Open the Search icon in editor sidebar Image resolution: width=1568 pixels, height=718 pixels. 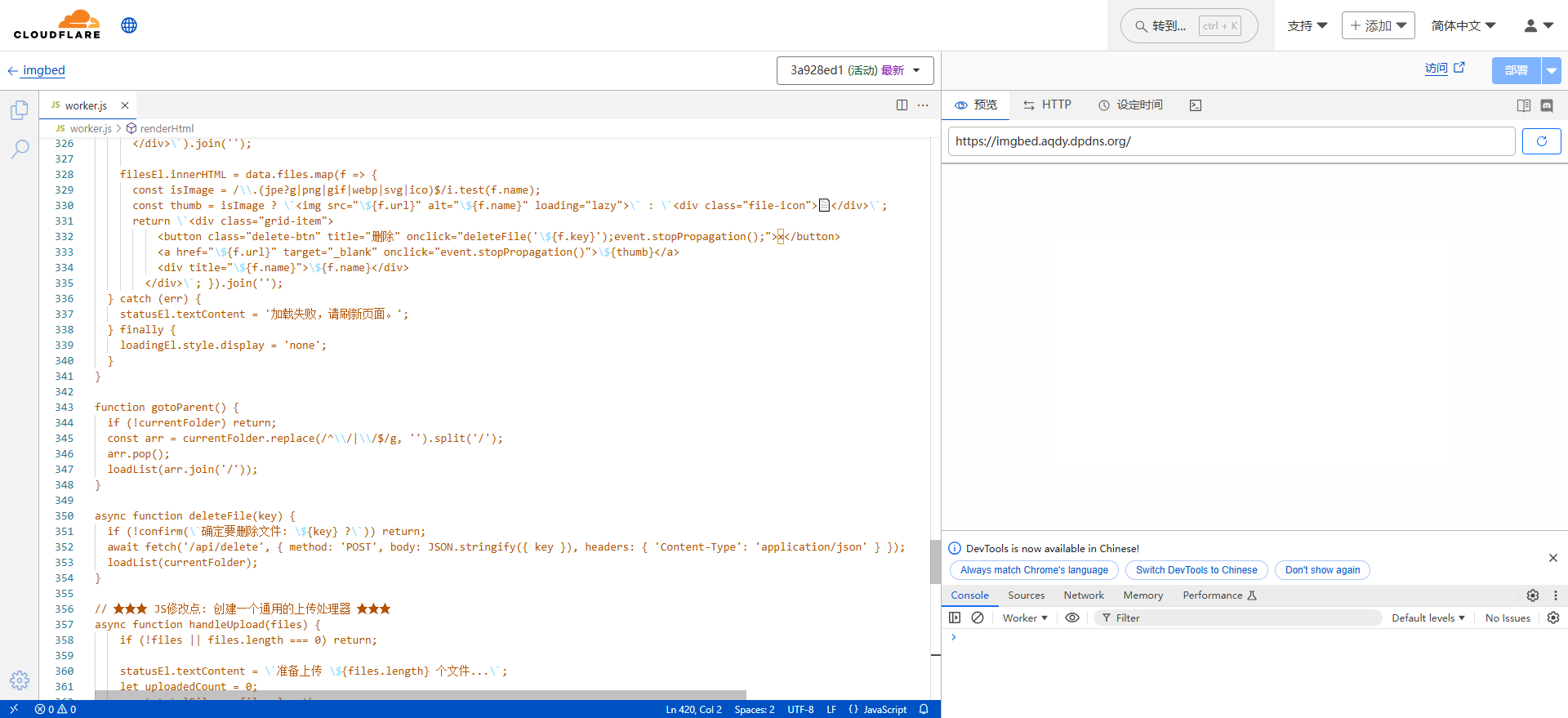point(20,149)
